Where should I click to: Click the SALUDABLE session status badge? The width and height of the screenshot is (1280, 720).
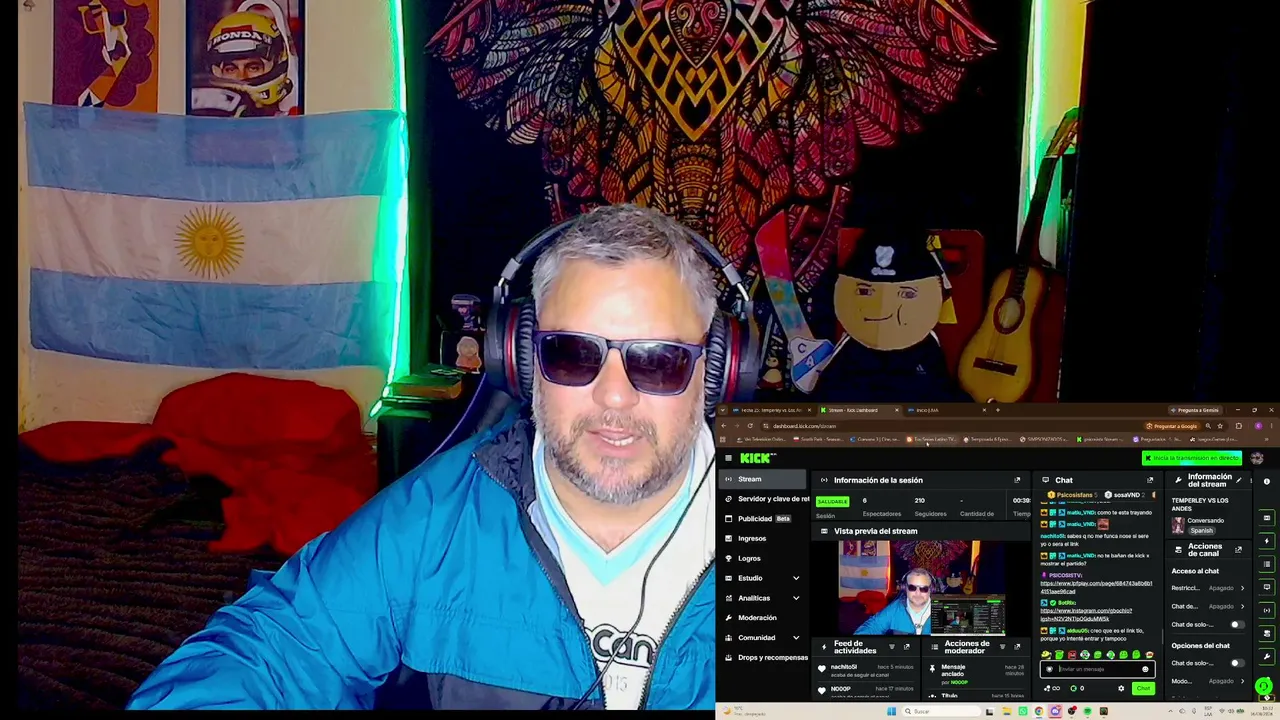(x=832, y=501)
